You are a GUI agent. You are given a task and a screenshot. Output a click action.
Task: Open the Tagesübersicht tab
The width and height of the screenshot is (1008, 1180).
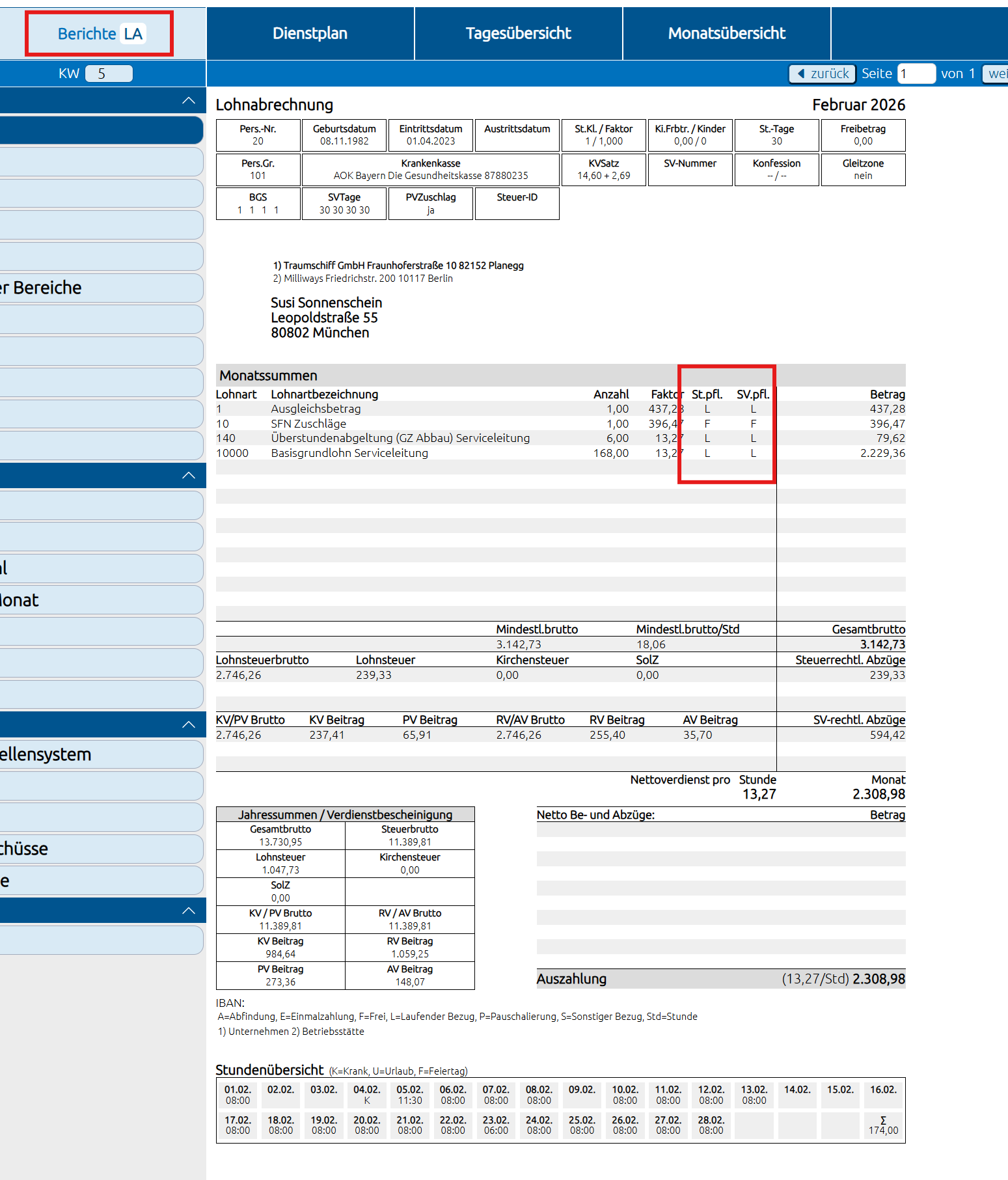[518, 34]
